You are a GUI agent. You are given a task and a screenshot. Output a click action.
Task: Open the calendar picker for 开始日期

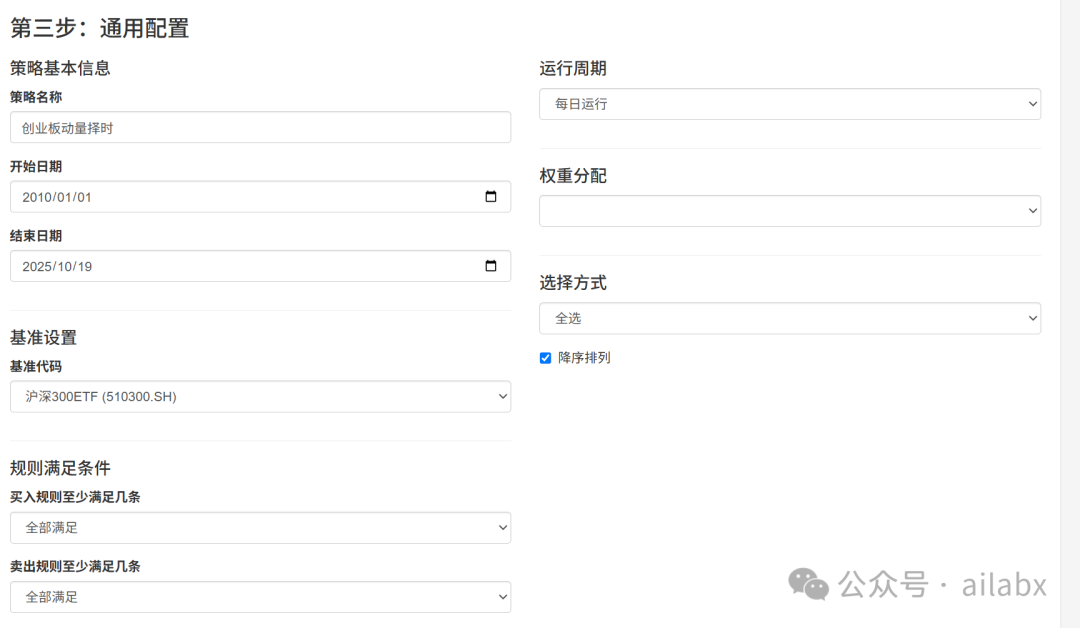pyautogui.click(x=491, y=196)
